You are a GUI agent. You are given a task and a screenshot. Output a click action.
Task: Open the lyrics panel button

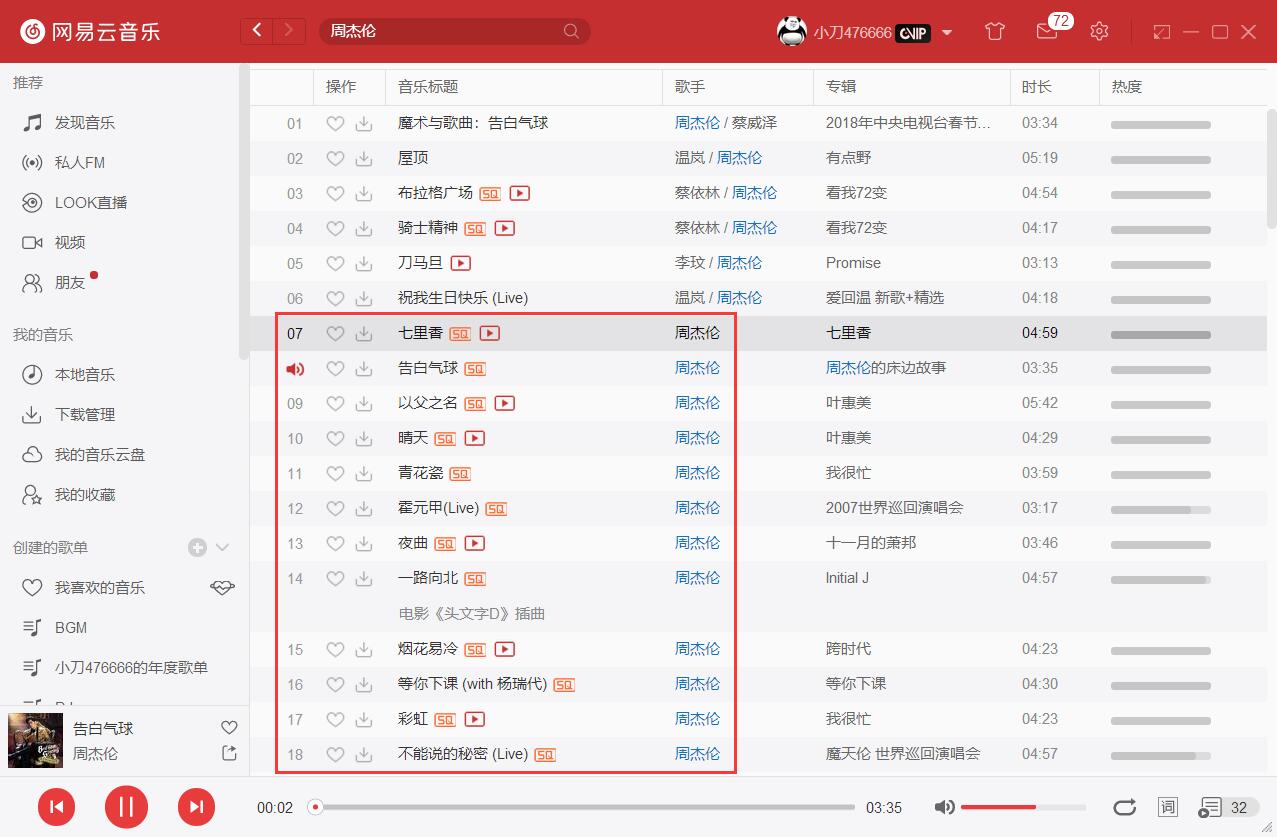click(x=1167, y=807)
